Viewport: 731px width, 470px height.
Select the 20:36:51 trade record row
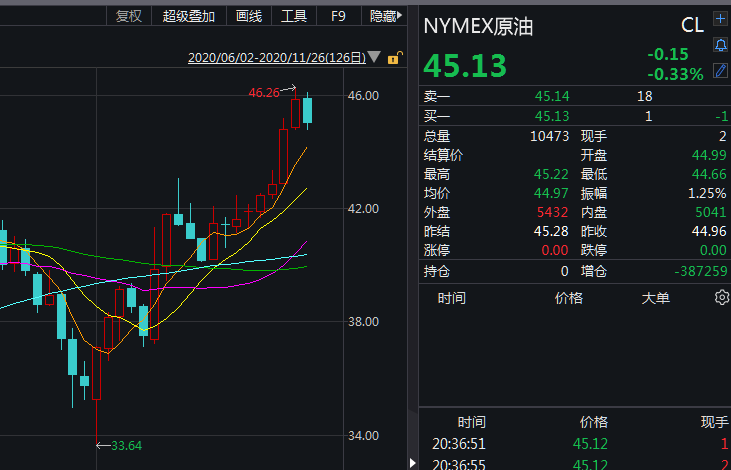pos(575,443)
